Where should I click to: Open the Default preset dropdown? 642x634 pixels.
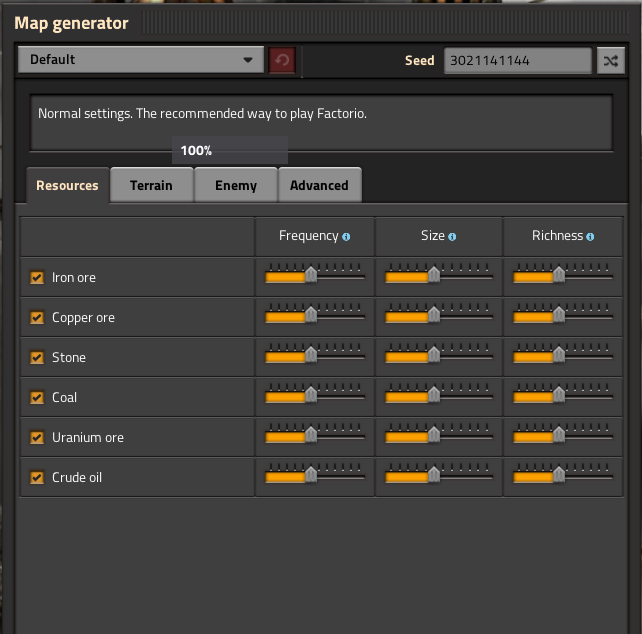coord(141,60)
